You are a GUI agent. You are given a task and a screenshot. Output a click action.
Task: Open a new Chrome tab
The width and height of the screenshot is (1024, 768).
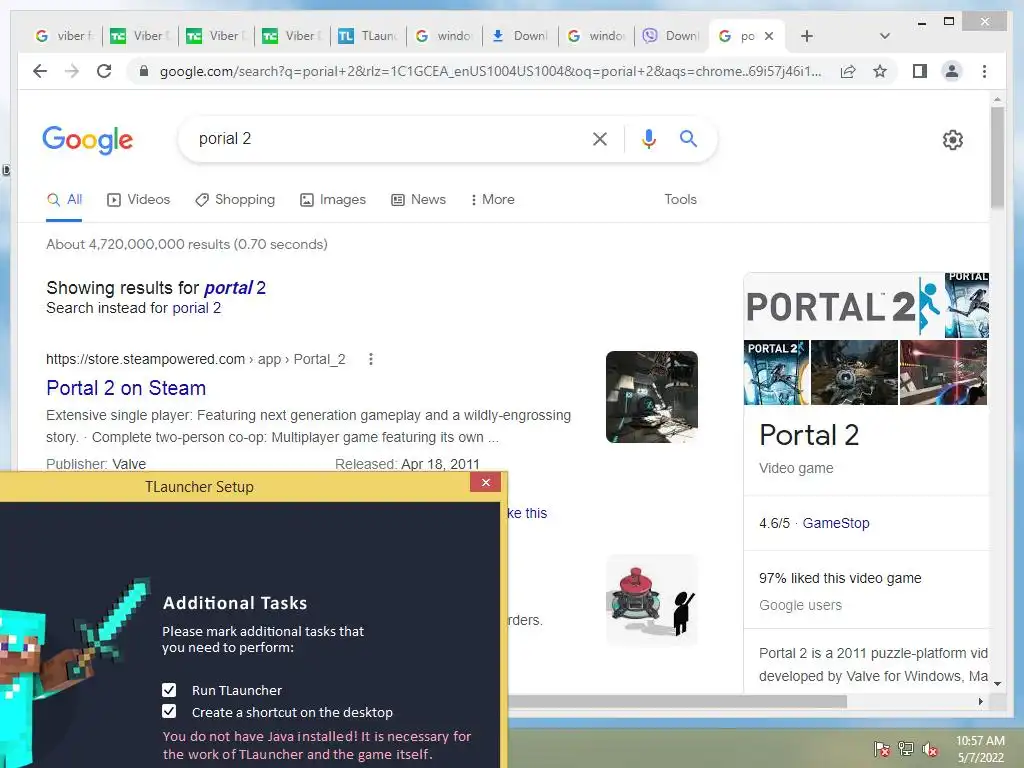point(807,36)
